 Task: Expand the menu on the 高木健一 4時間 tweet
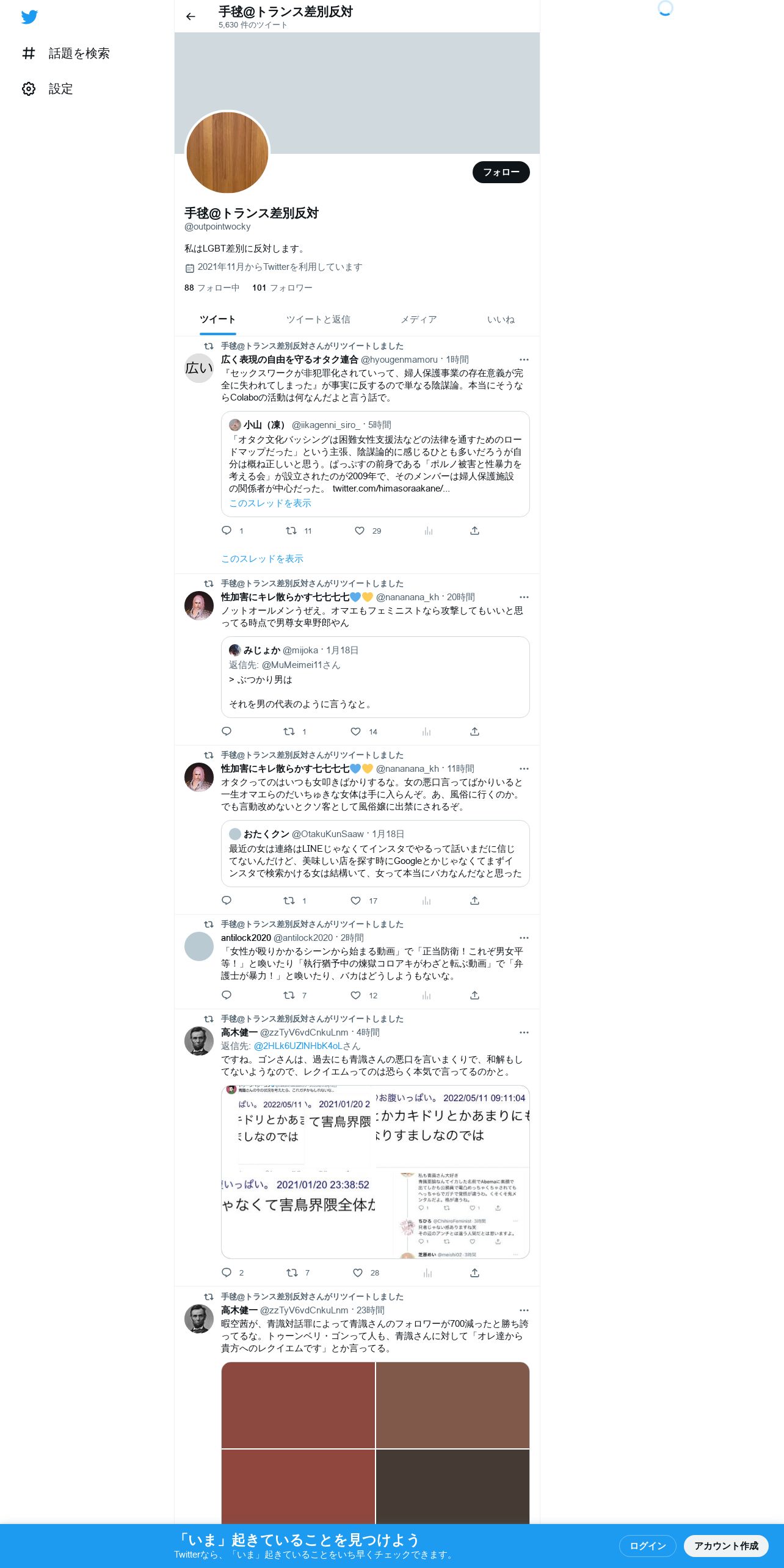[x=524, y=1033]
